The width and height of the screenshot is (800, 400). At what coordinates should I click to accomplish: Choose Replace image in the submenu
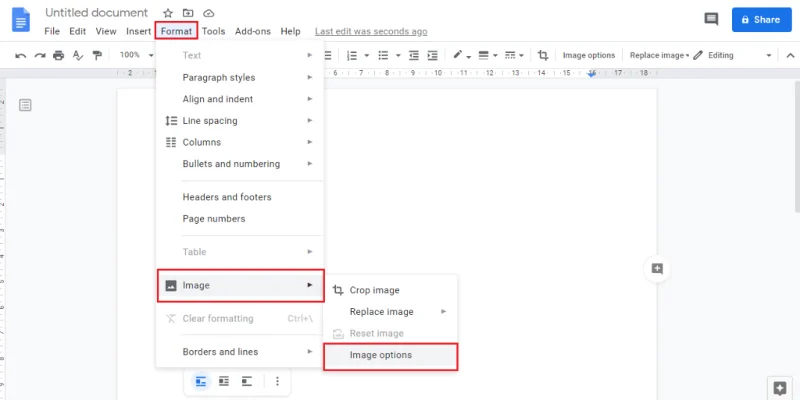pyautogui.click(x=390, y=312)
